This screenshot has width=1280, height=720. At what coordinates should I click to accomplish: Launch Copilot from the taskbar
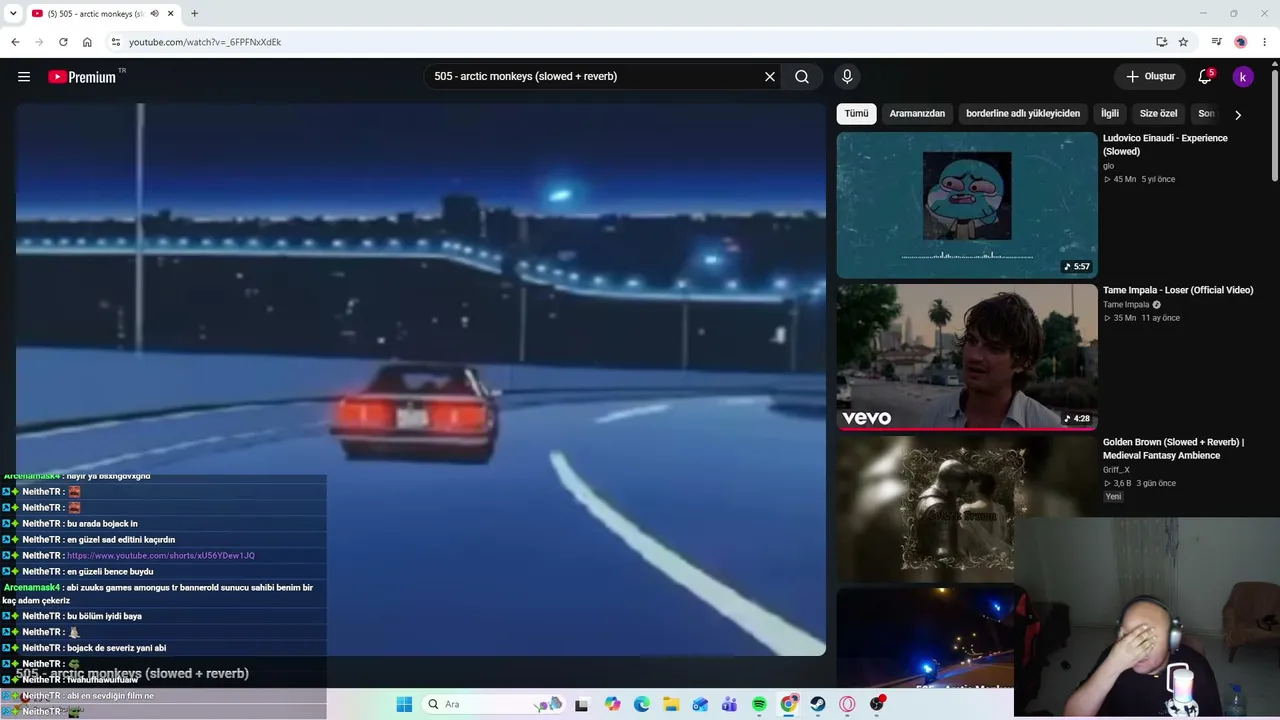[x=612, y=704]
